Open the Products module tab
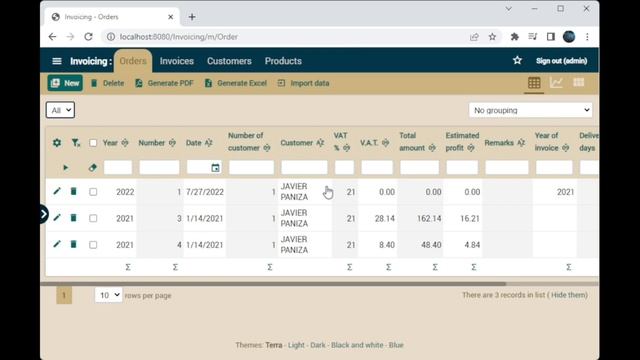 click(x=283, y=61)
